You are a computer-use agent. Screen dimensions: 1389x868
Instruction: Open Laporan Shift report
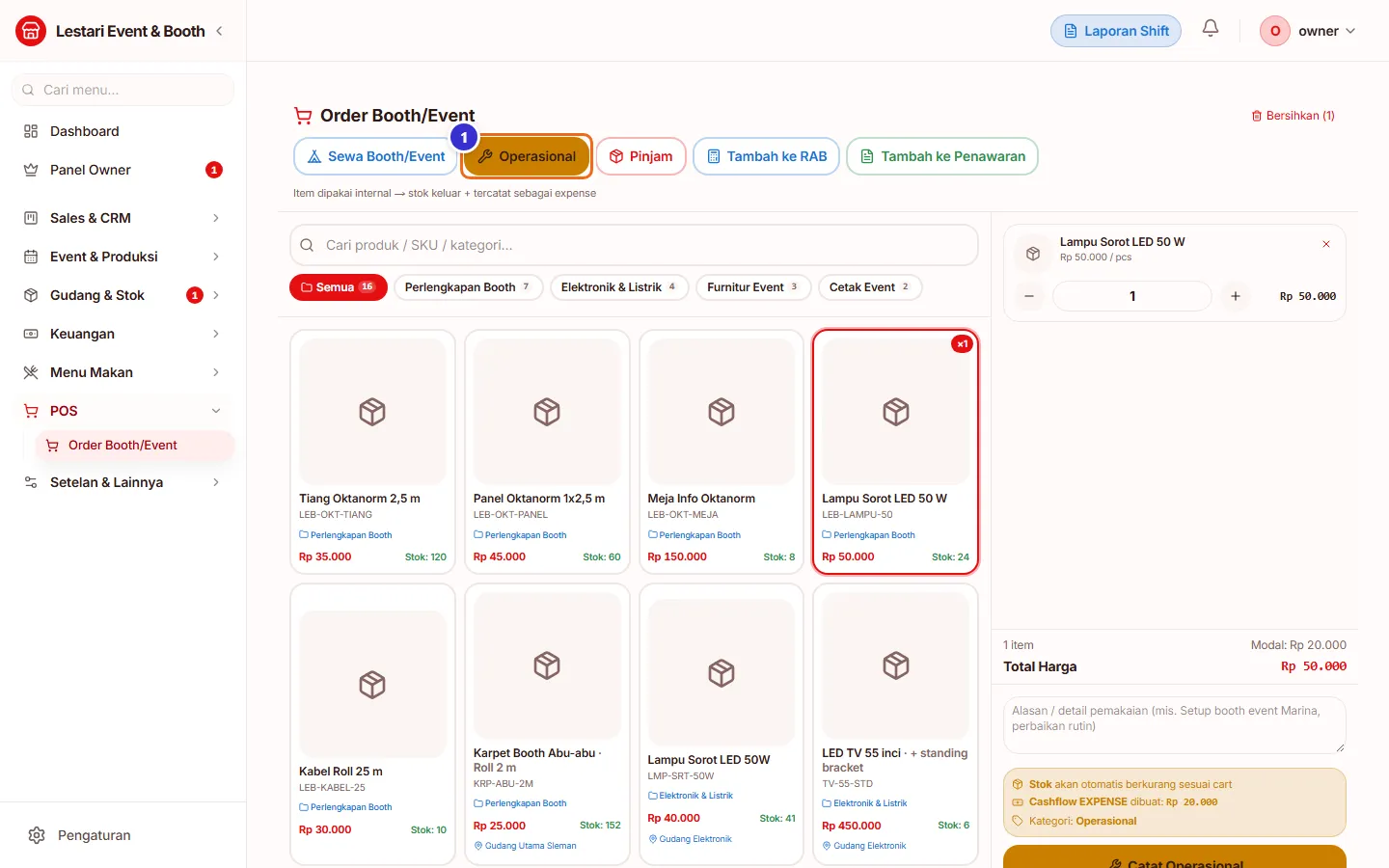pyautogui.click(x=1116, y=31)
